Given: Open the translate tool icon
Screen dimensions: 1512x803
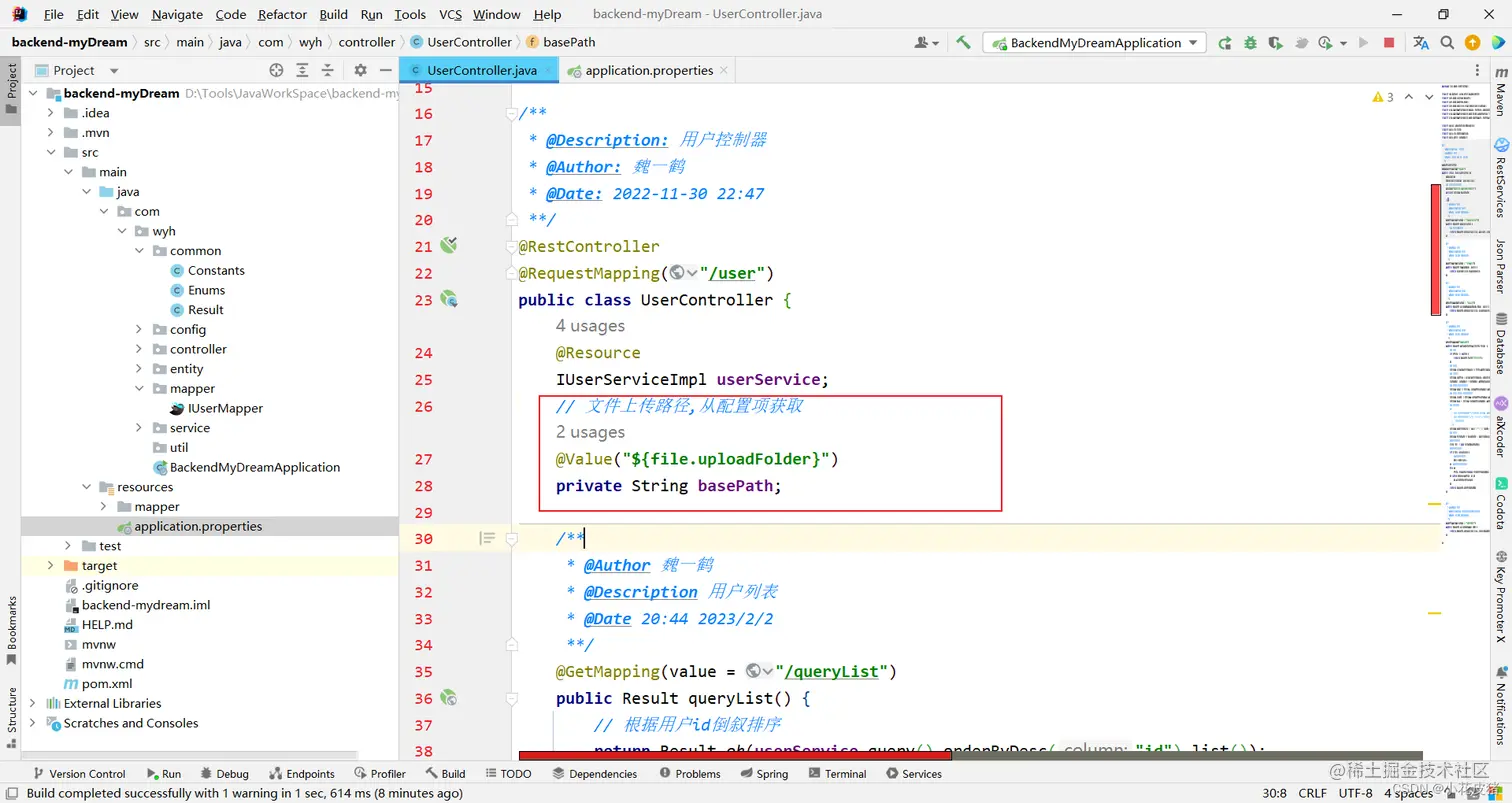Looking at the screenshot, I should click(1421, 42).
